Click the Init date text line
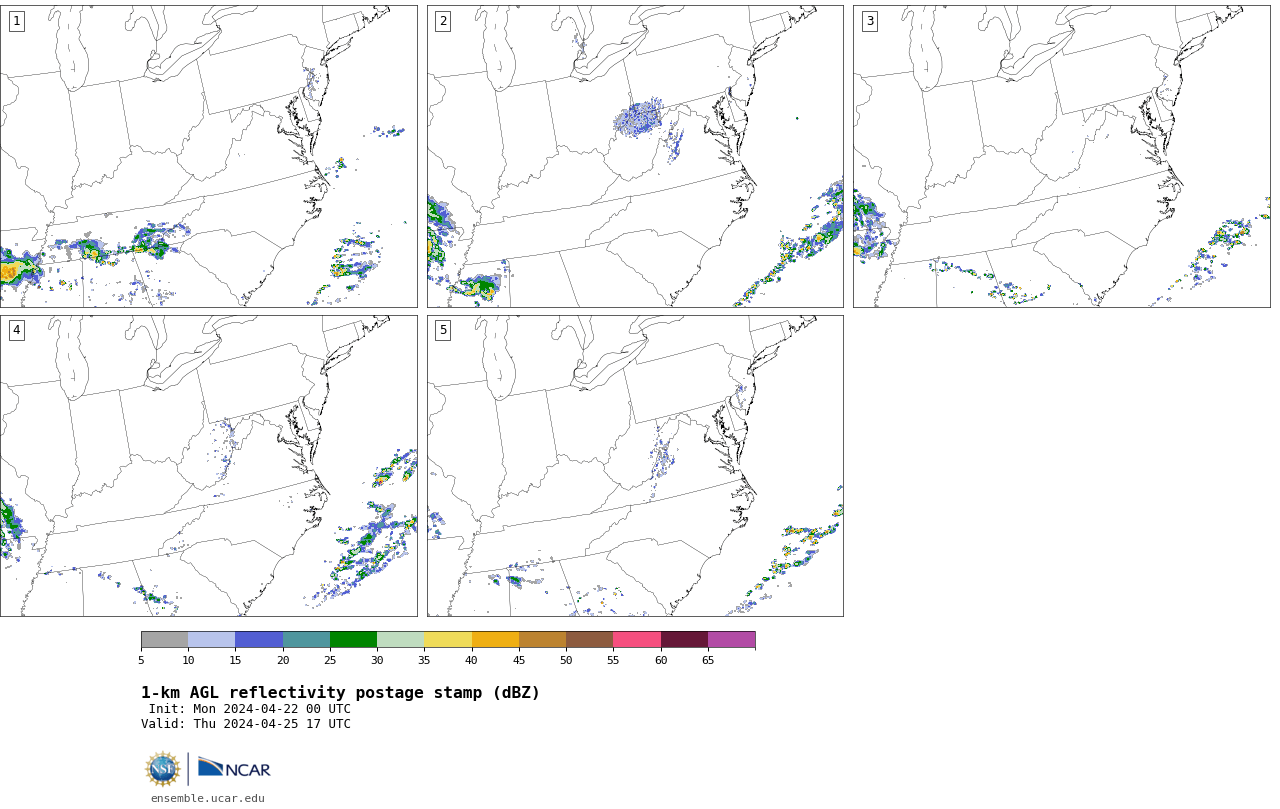This screenshot has height=809, width=1280. coord(250,709)
